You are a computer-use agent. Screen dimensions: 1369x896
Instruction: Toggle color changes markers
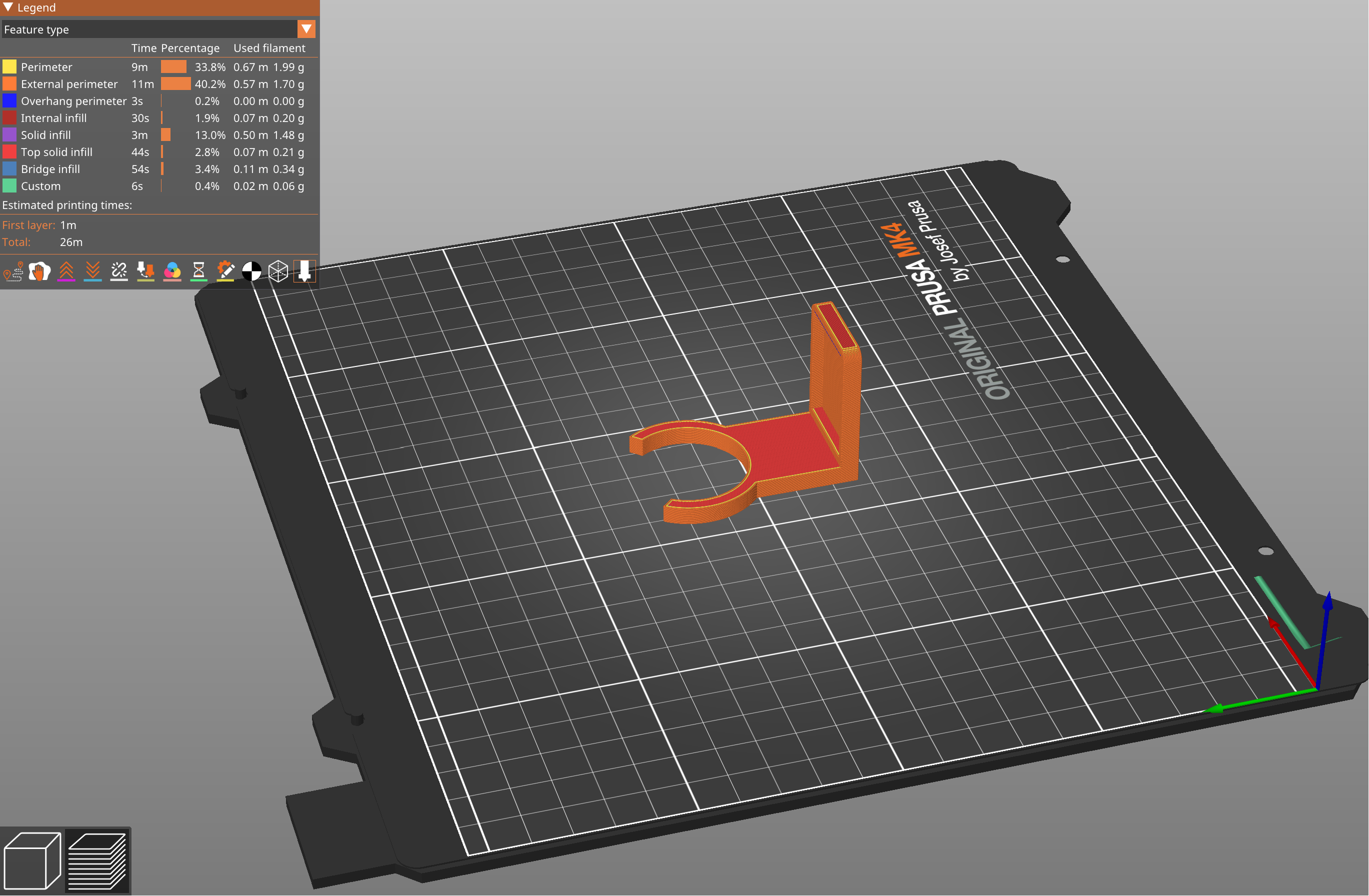click(x=171, y=271)
